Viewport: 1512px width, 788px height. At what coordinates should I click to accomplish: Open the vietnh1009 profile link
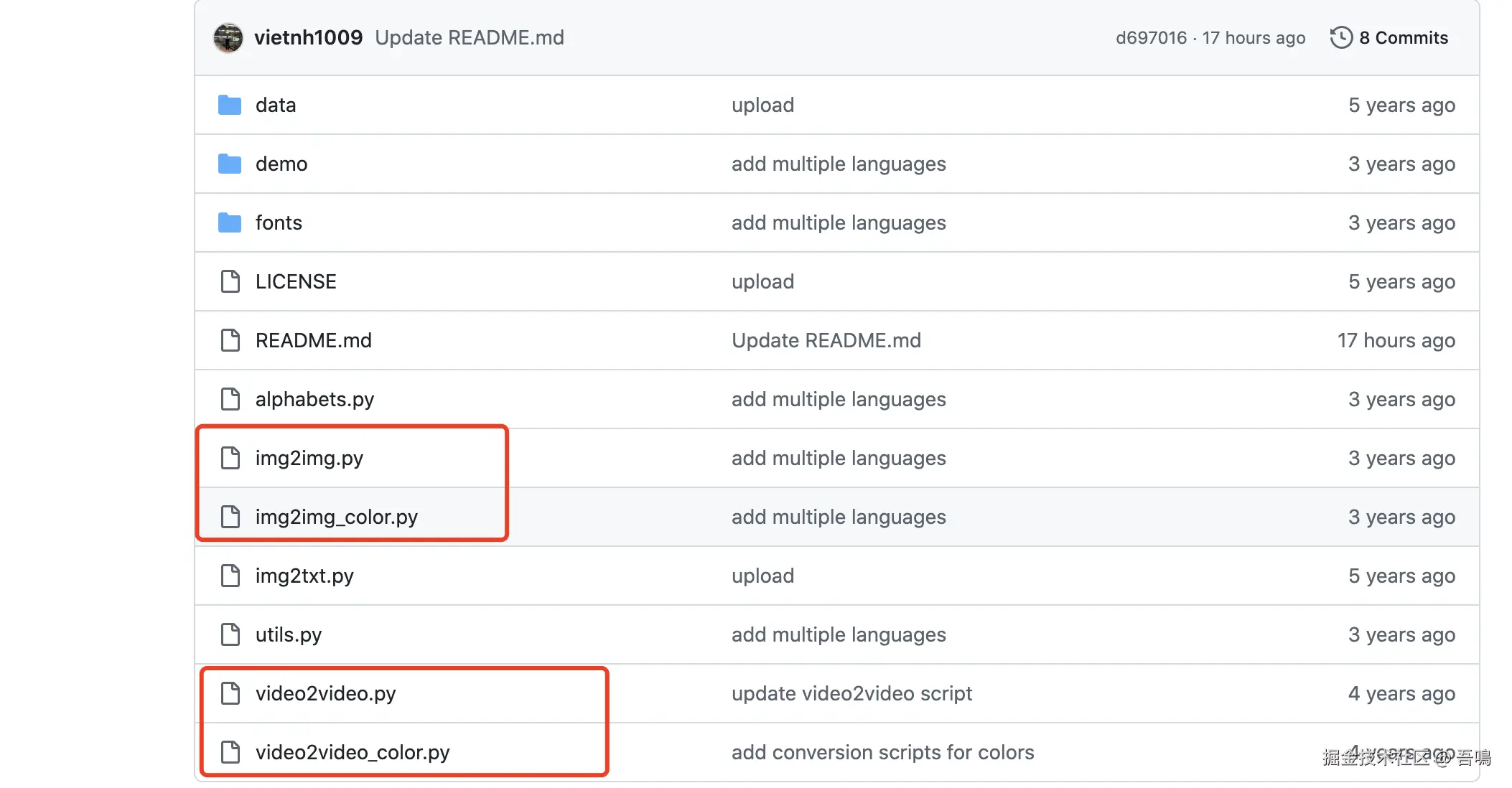click(x=308, y=37)
